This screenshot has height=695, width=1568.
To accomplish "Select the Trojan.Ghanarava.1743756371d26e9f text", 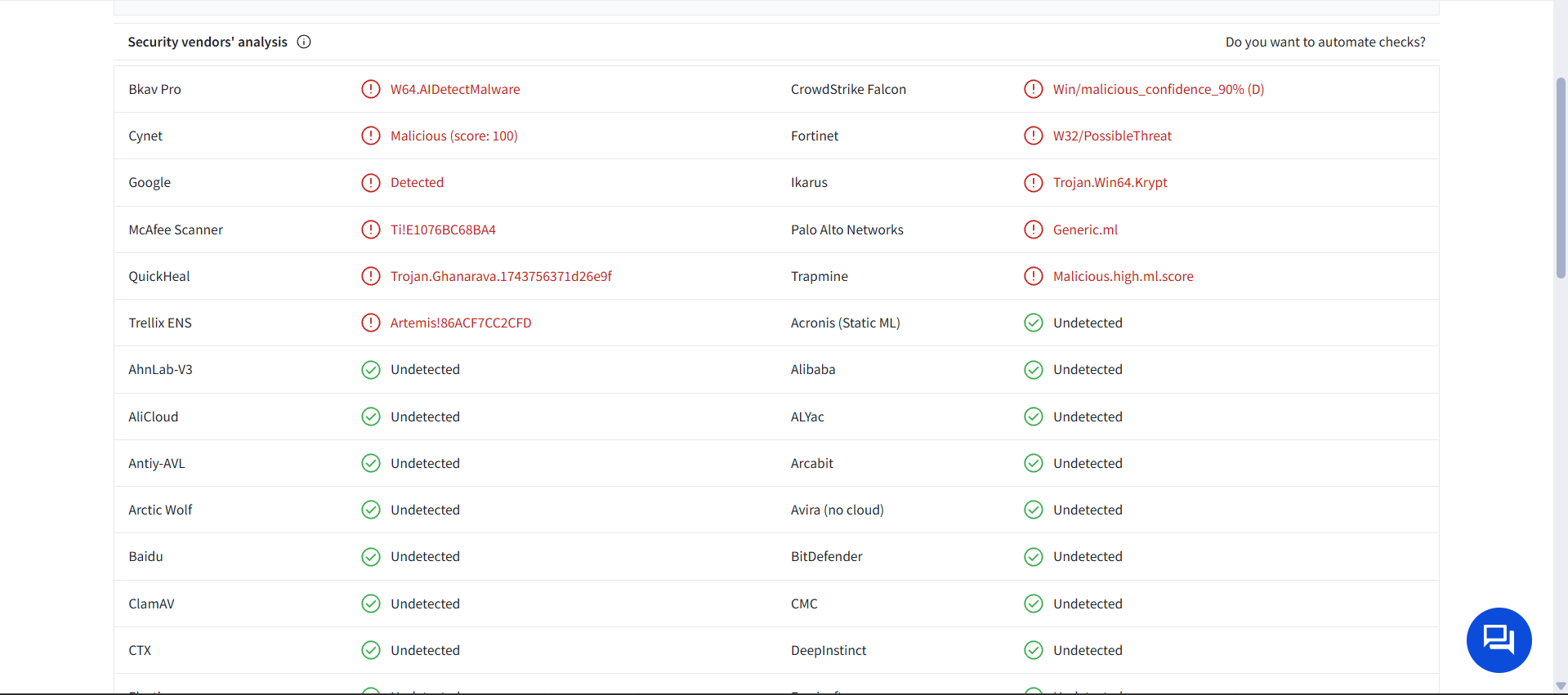I will (x=501, y=276).
